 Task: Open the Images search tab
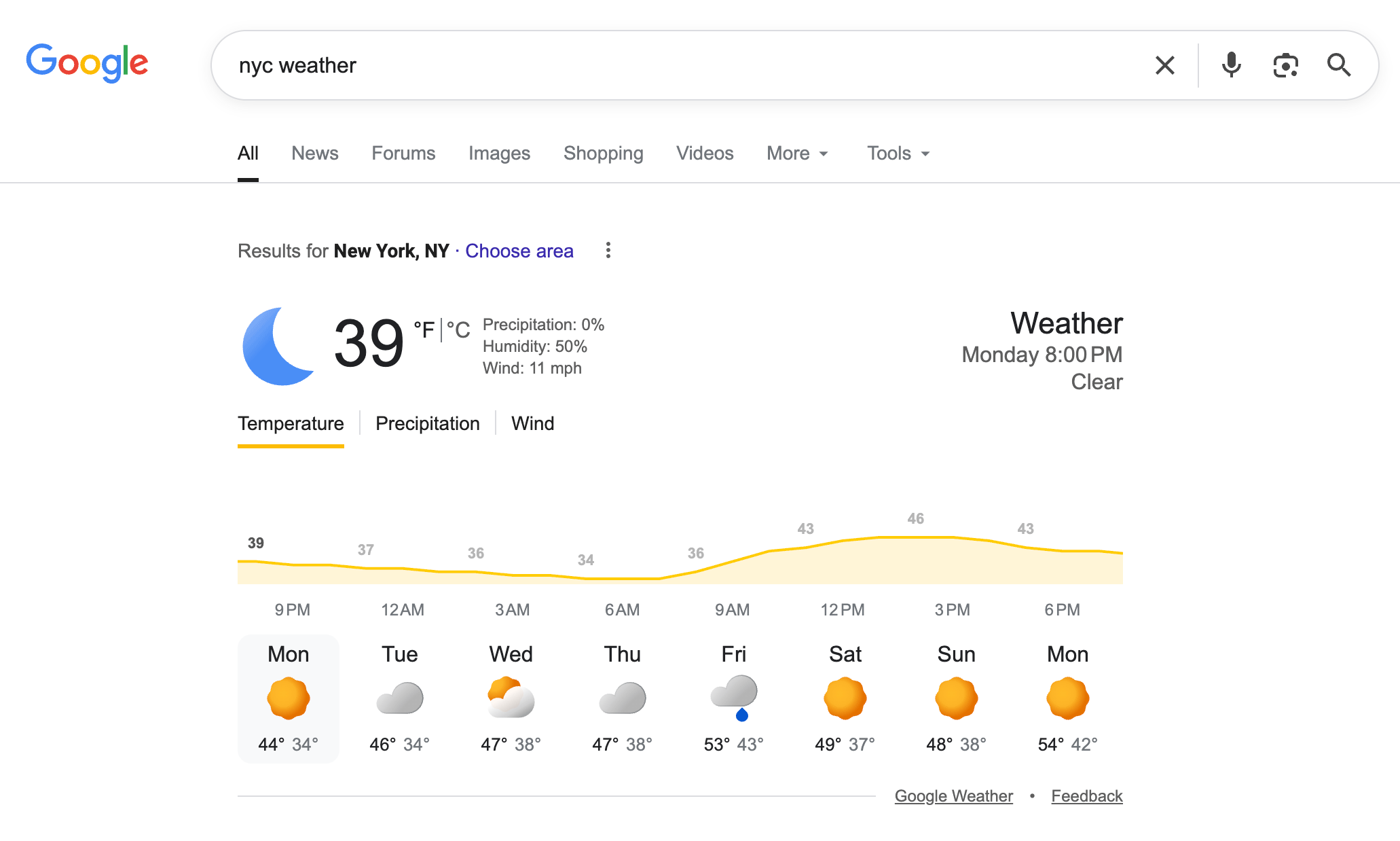click(499, 153)
